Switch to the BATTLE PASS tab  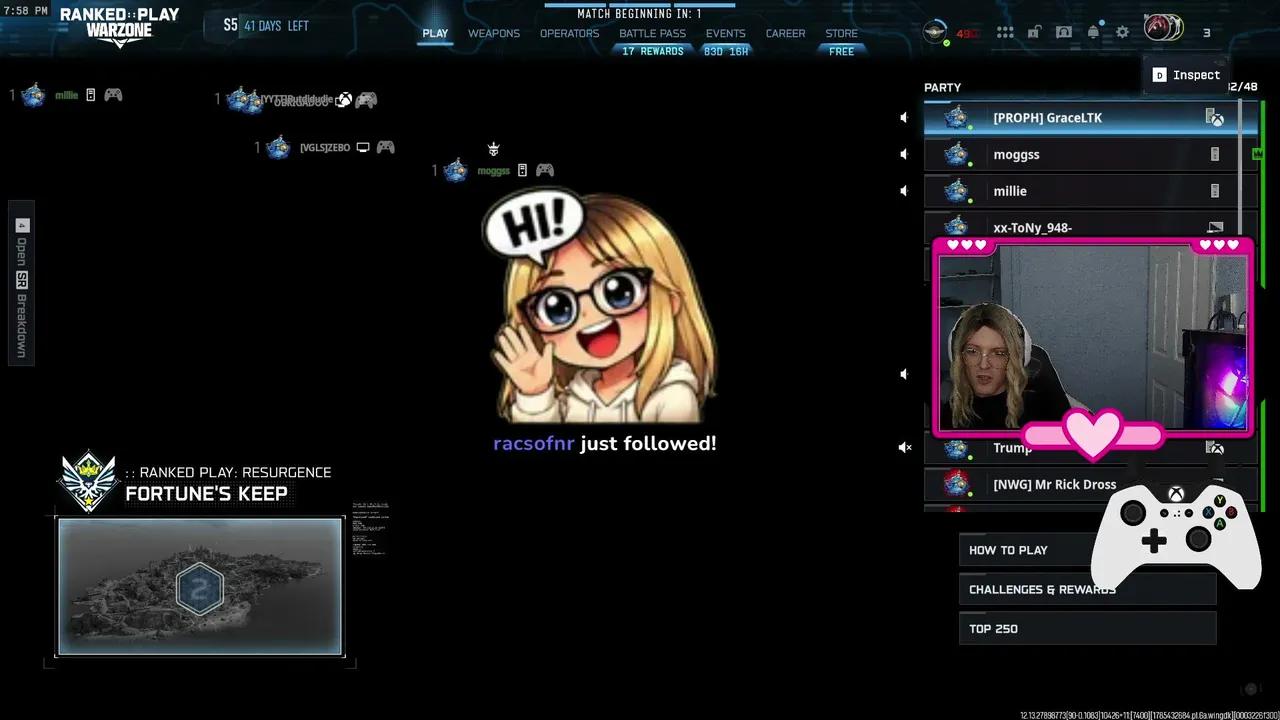pos(652,33)
